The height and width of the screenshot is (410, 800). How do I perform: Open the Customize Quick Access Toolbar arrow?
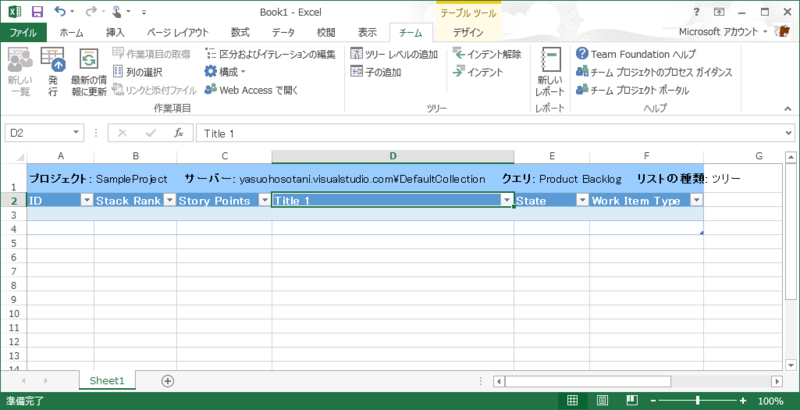pyautogui.click(x=144, y=12)
